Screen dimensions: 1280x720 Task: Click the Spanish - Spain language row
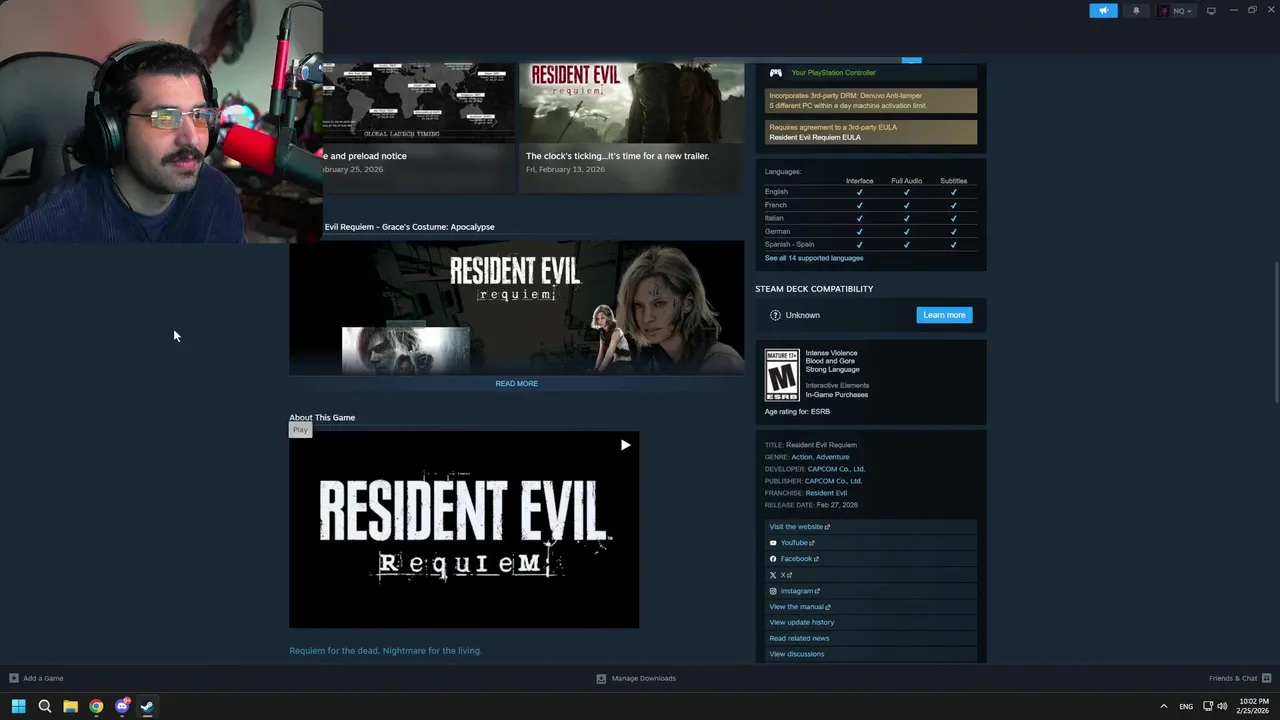[870, 244]
